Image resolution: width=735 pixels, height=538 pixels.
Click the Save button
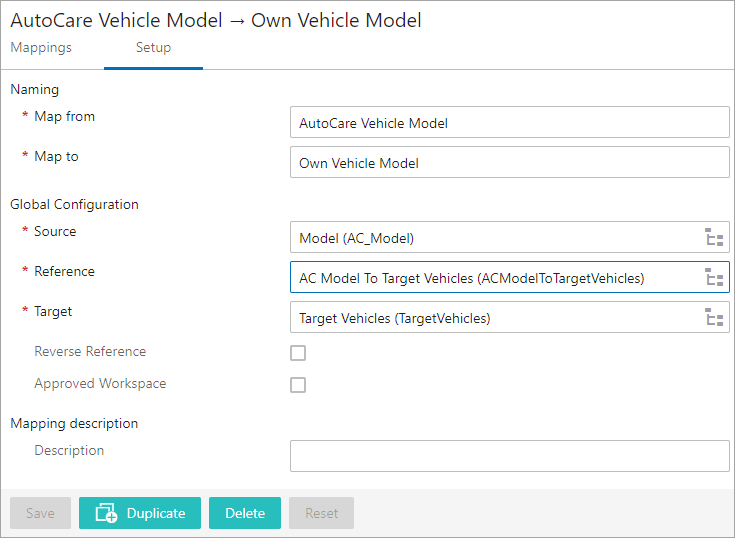40,513
